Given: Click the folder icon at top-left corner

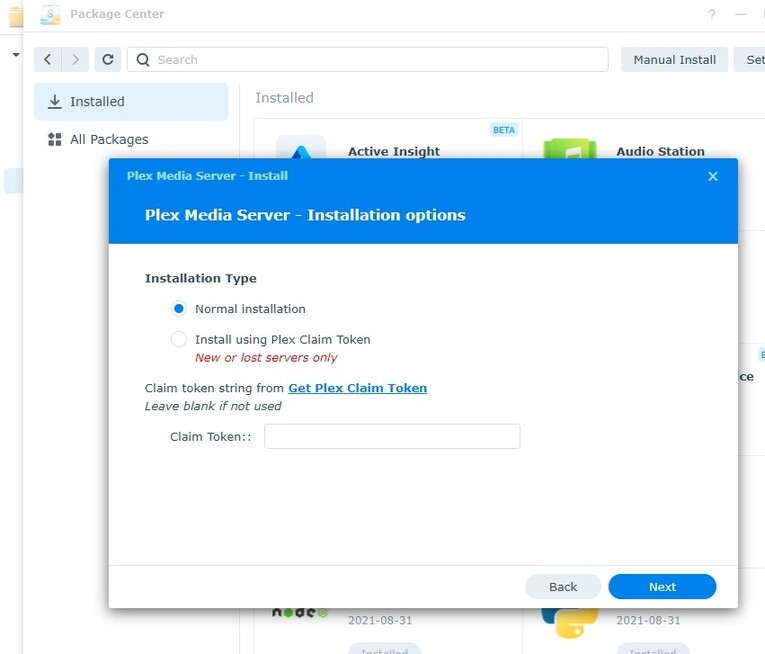Looking at the screenshot, I should click(16, 16).
